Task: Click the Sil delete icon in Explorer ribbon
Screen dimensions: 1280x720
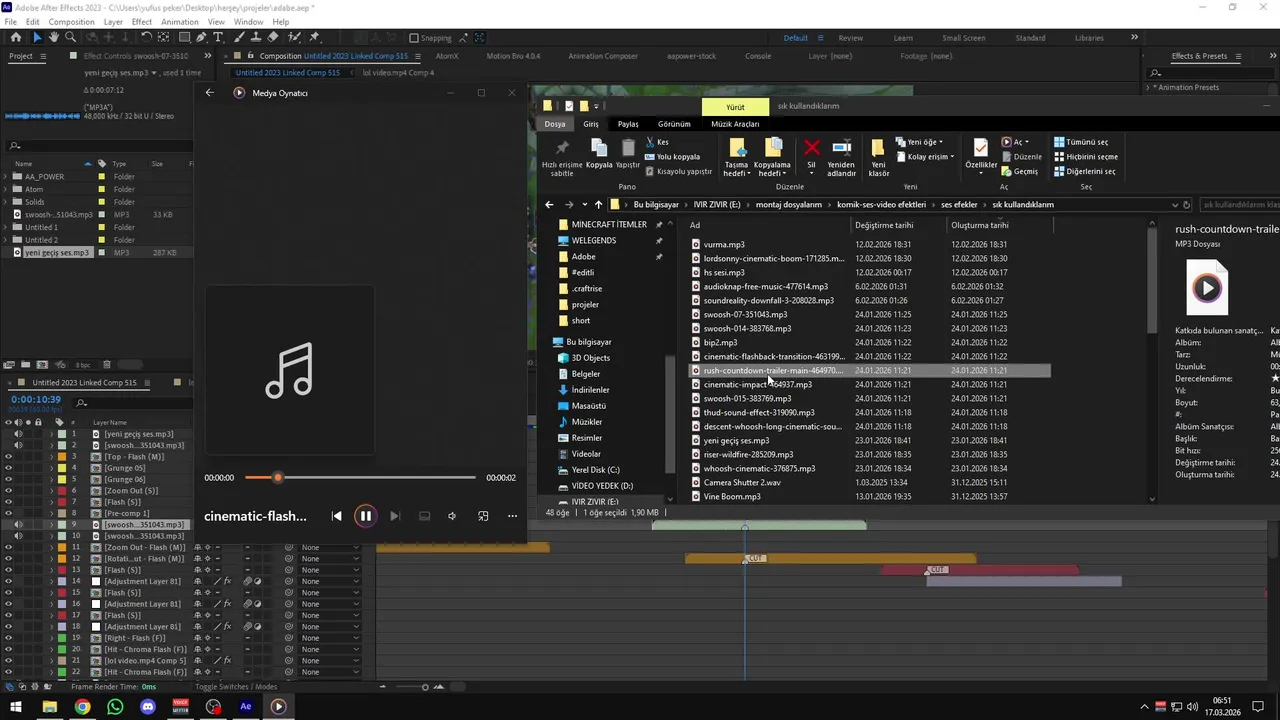Action: point(812,148)
